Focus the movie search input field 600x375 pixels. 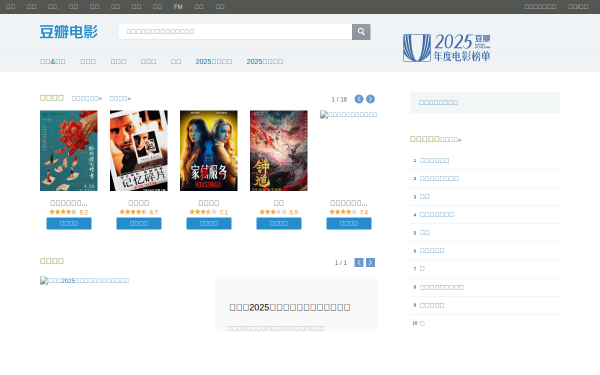click(x=235, y=32)
